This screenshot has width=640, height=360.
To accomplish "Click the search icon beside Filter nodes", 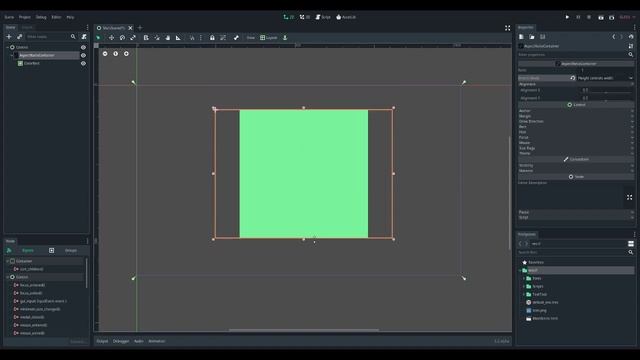I will click(x=73, y=37).
